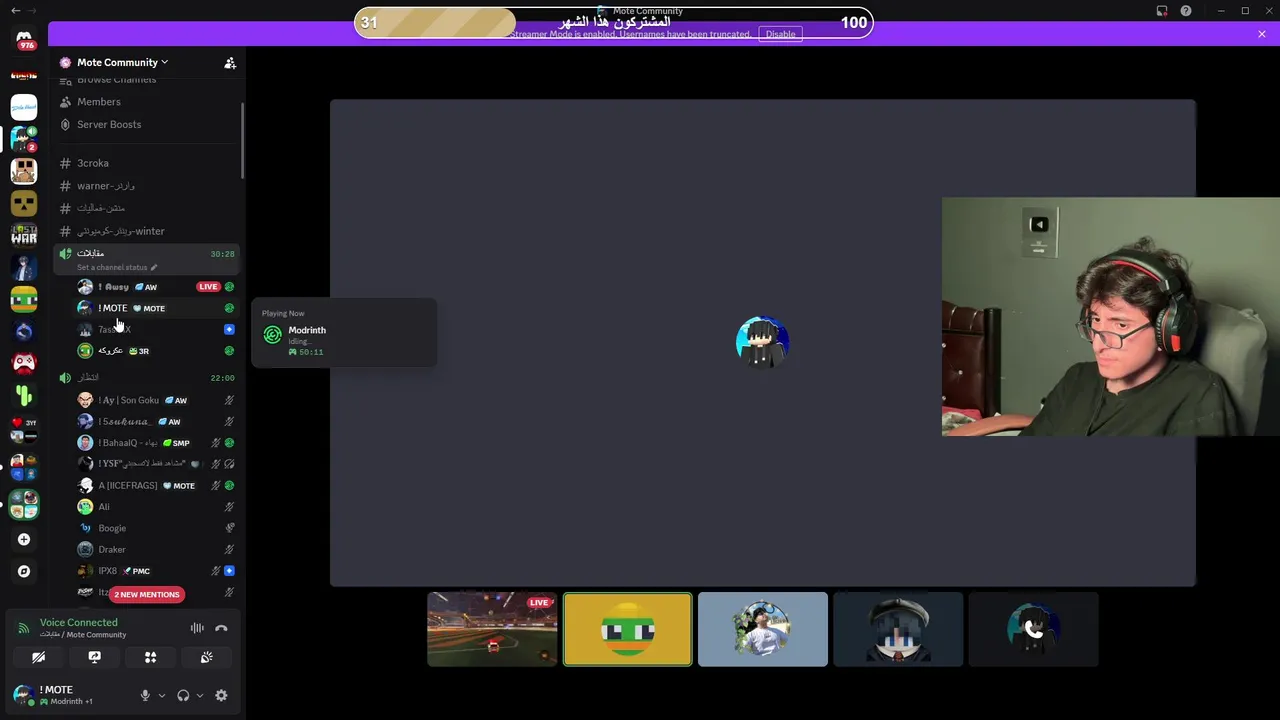This screenshot has height=720, width=1280.
Task: Click the forward arrow in the title bar
Action: pos(33,11)
